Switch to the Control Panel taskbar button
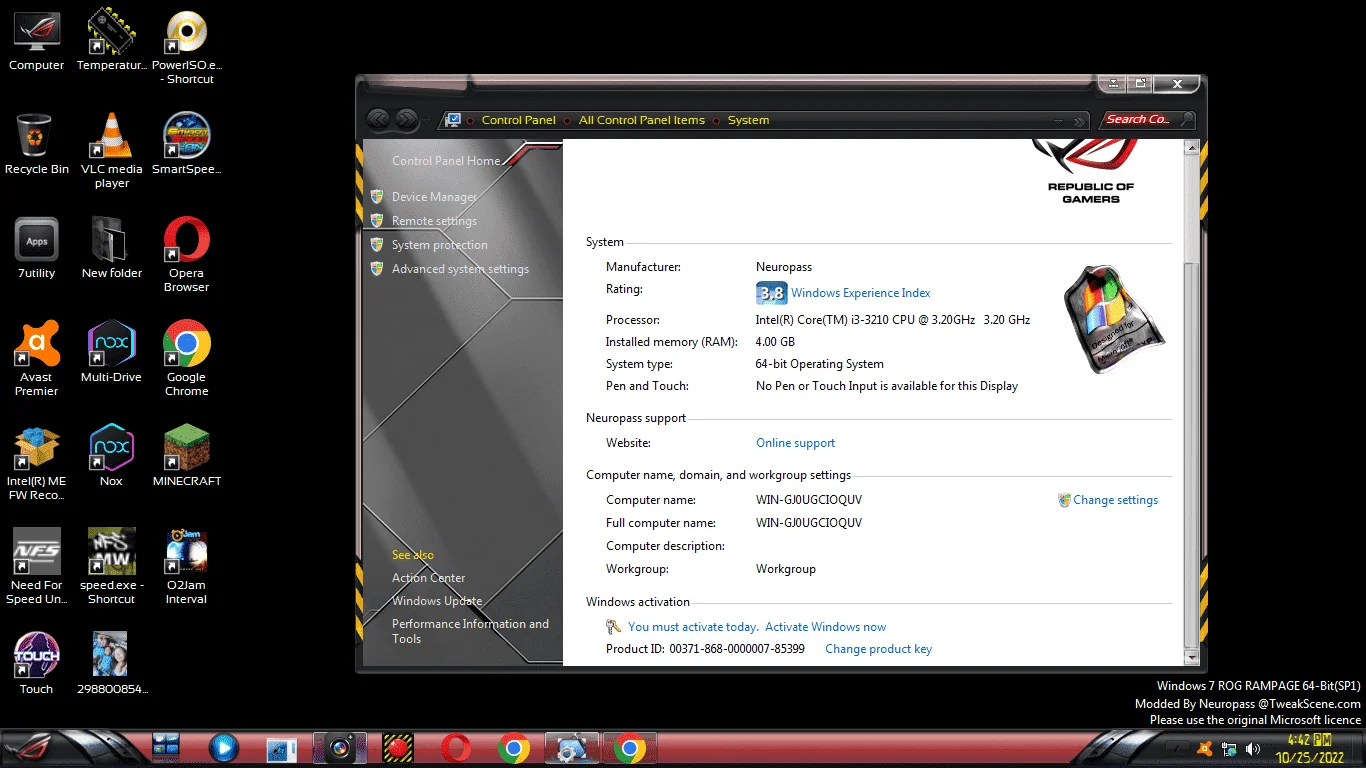 (x=572, y=748)
